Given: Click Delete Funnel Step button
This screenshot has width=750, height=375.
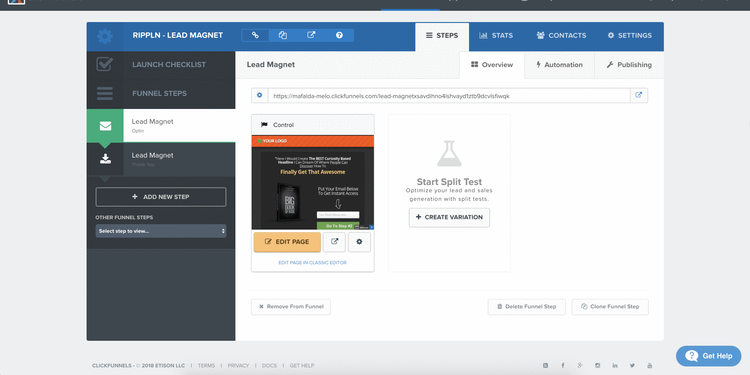Looking at the screenshot, I should click(x=527, y=307).
